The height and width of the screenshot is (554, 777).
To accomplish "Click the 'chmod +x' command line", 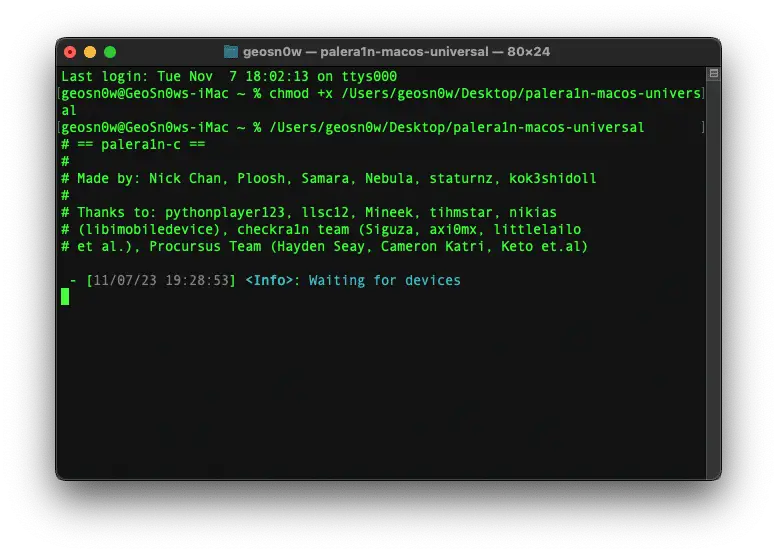I will point(382,93).
